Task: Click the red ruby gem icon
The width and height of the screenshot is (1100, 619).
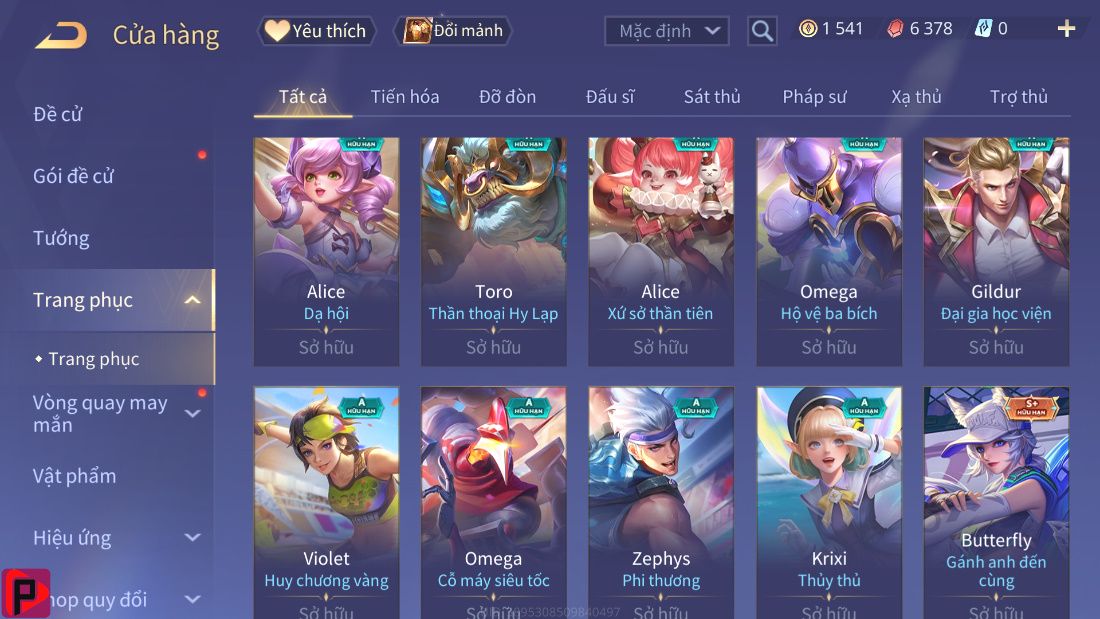Action: coord(895,29)
